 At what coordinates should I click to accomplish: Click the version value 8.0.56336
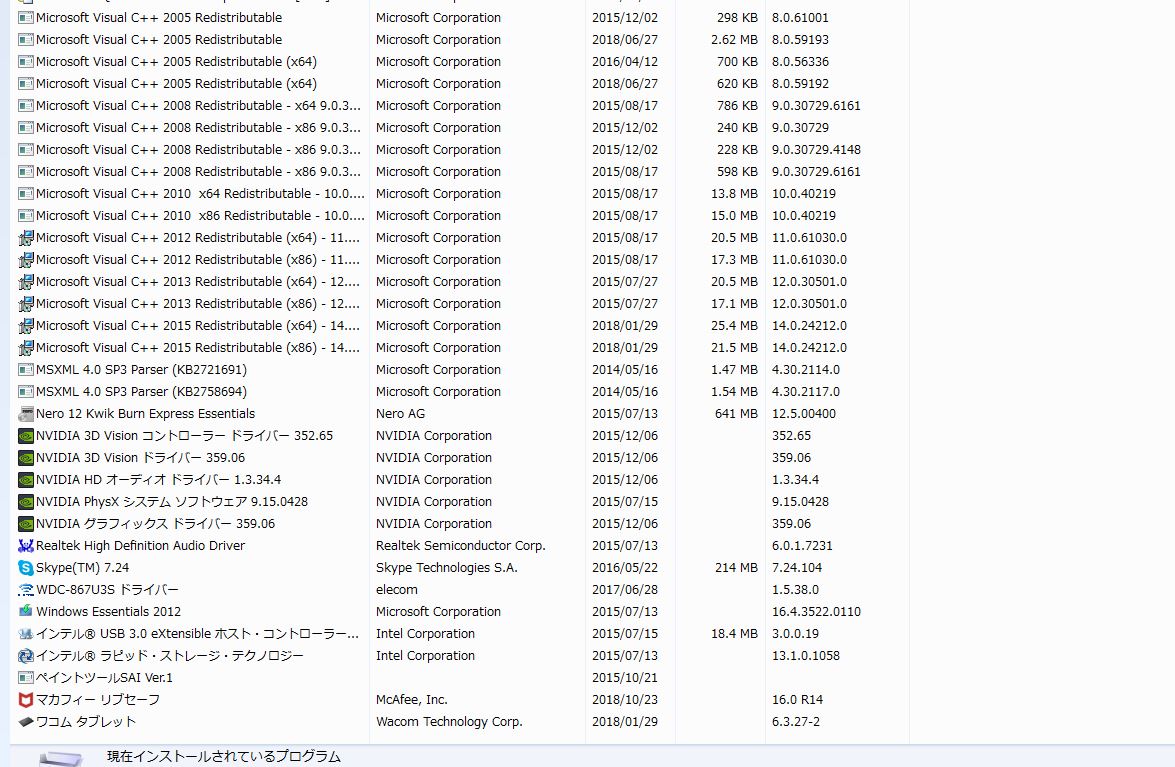(800, 61)
